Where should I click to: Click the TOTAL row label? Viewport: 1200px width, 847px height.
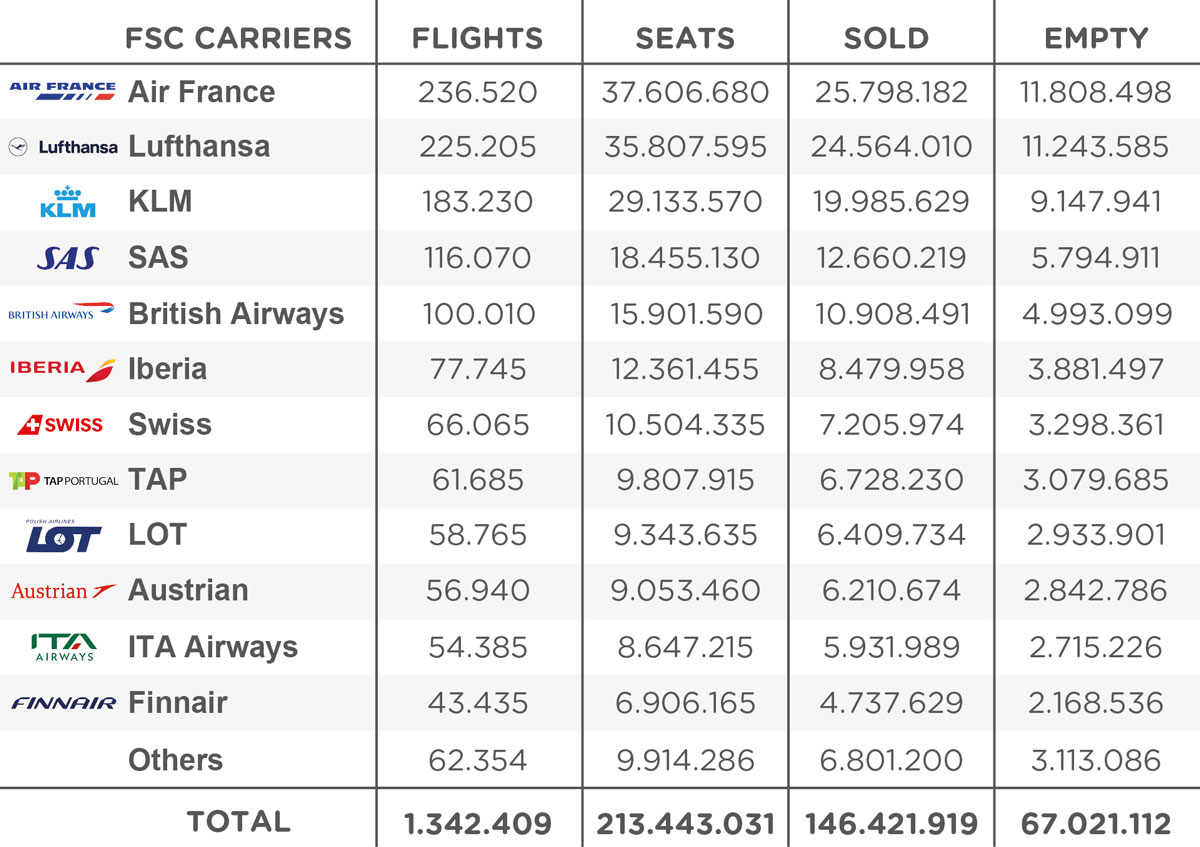click(238, 822)
